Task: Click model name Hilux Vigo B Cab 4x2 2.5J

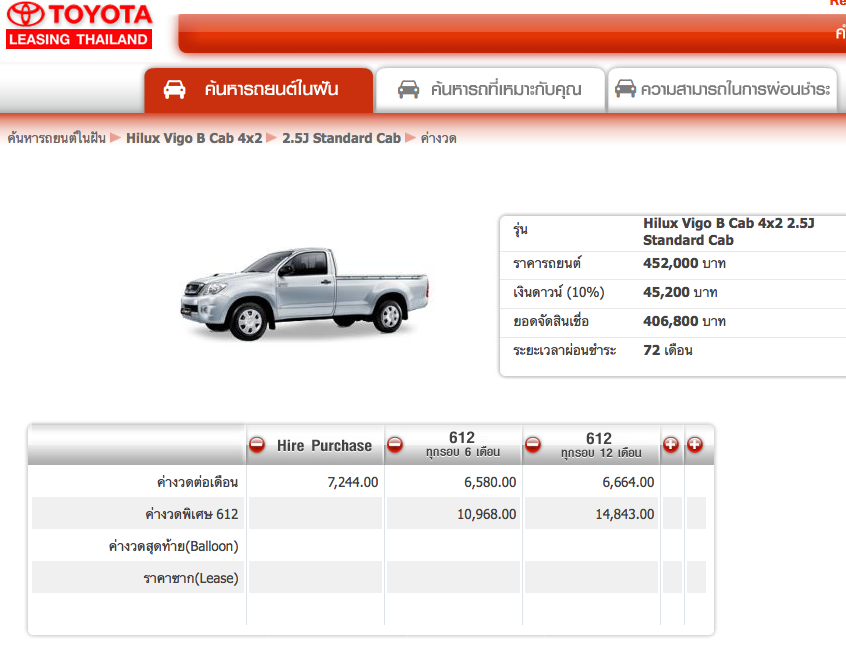Action: pyautogui.click(x=728, y=231)
